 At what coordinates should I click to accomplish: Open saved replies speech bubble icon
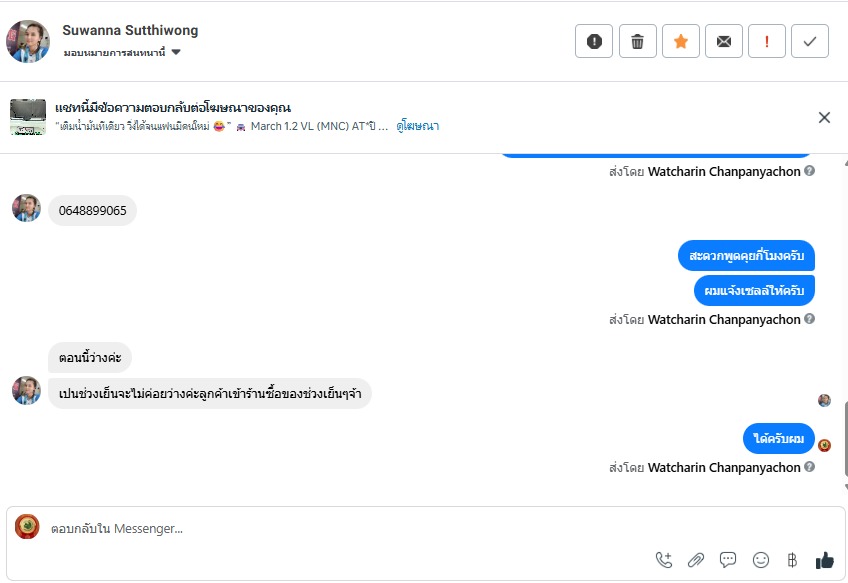pos(728,560)
